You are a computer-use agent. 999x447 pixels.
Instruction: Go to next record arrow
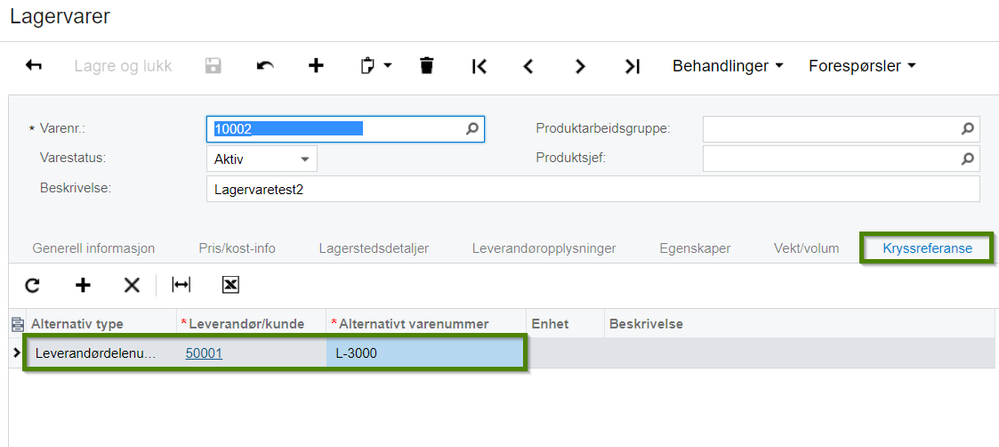(x=579, y=66)
